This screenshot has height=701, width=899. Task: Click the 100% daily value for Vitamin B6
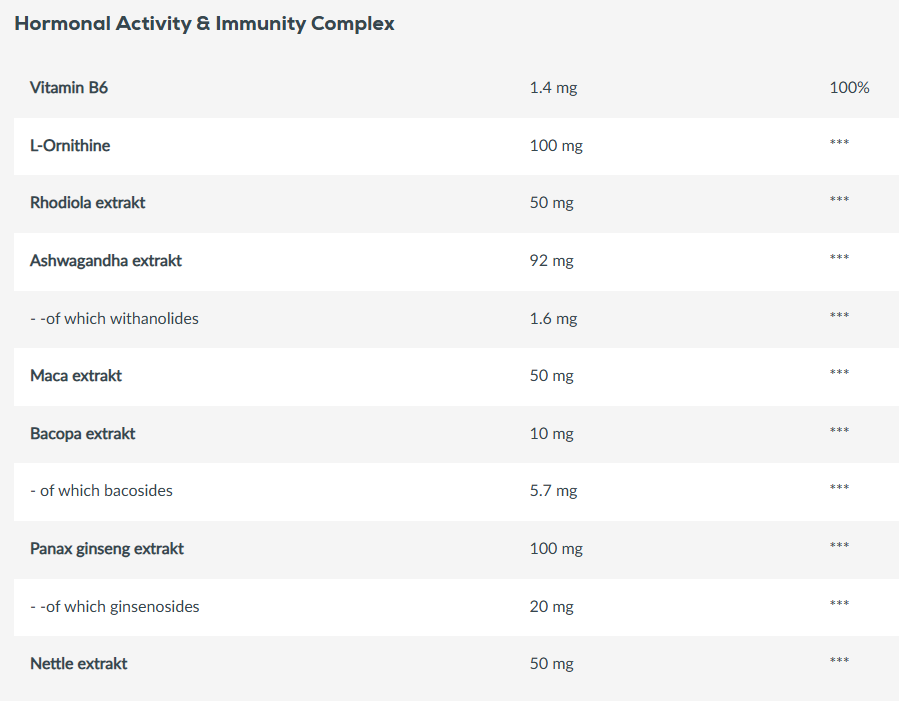coord(849,88)
